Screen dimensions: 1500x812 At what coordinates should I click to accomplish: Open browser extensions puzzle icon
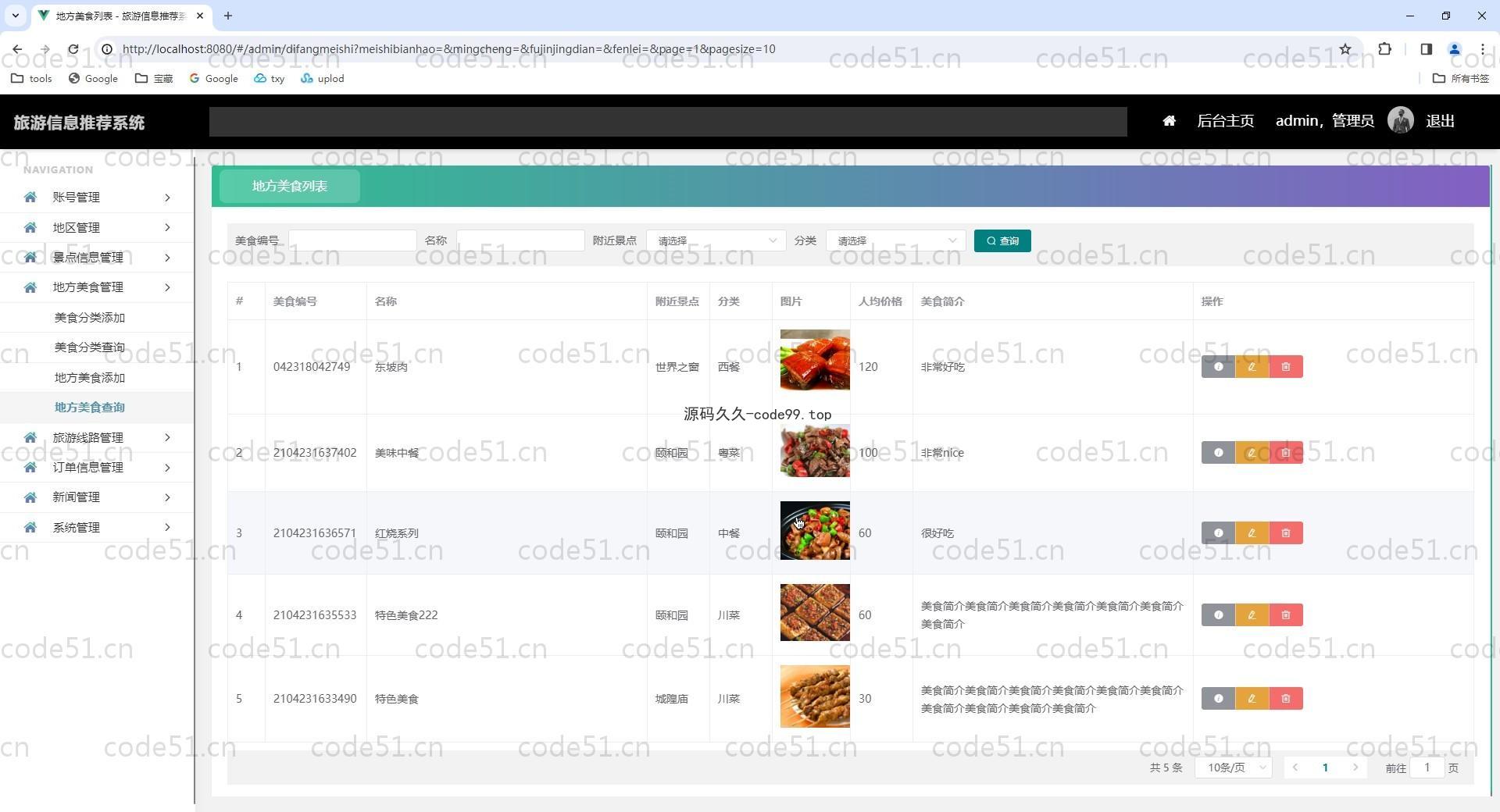[1384, 49]
